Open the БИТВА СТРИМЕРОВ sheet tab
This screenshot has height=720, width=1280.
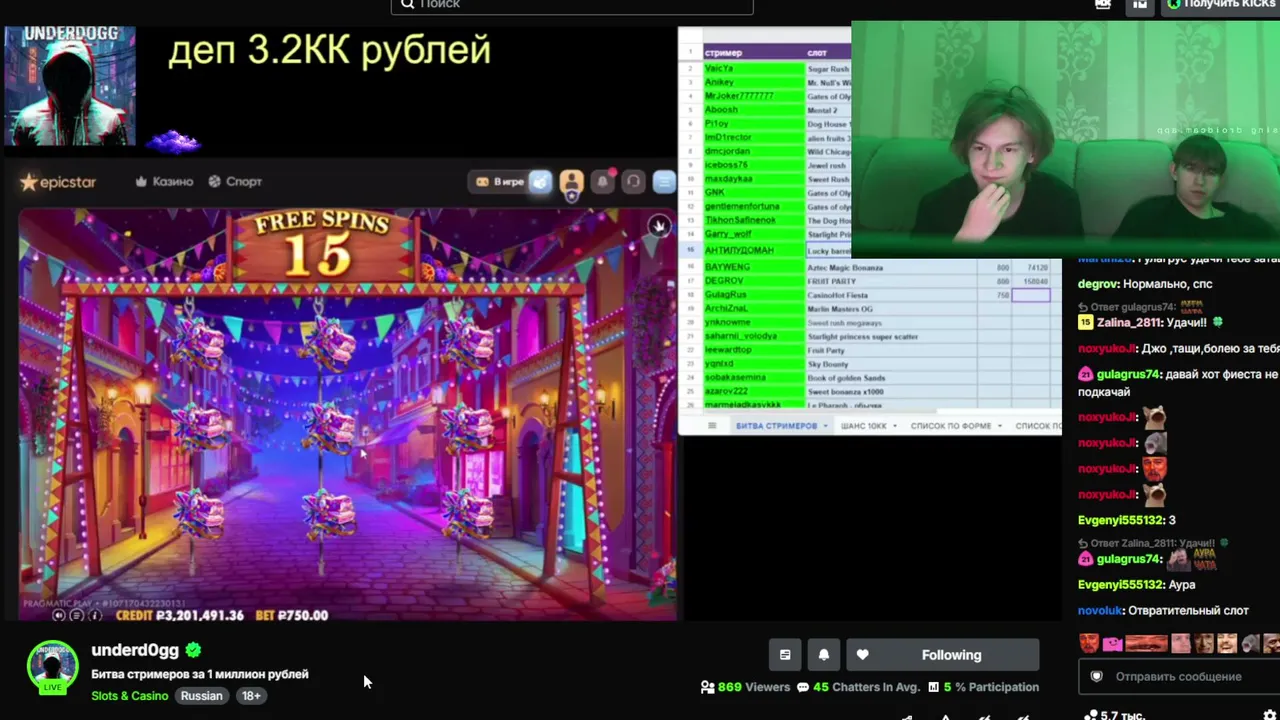pyautogui.click(x=776, y=426)
